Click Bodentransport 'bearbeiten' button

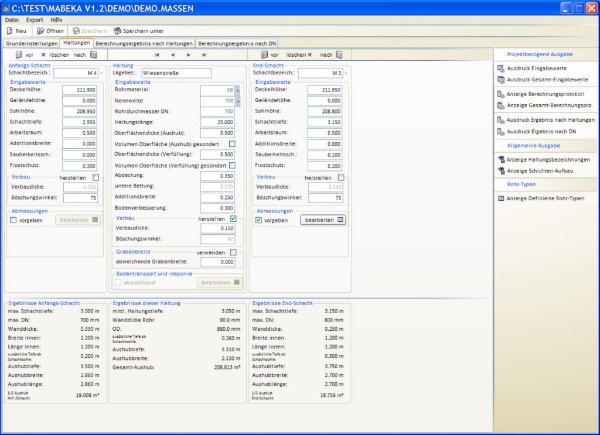tap(220, 283)
